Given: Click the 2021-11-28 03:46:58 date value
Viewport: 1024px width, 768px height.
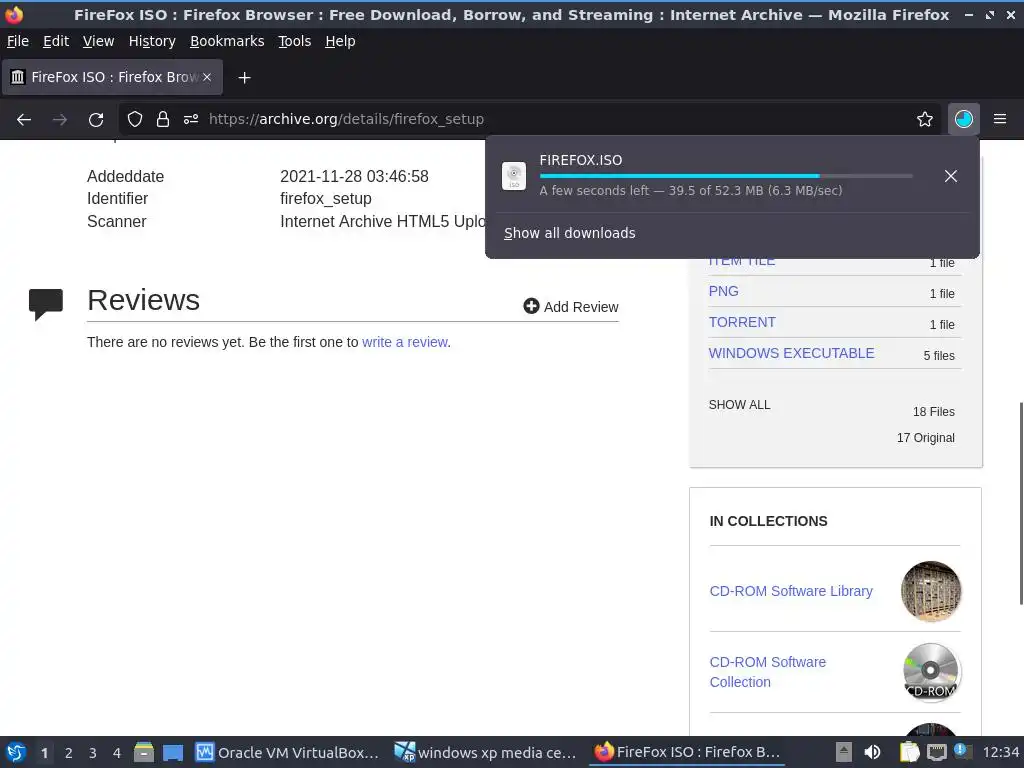Looking at the screenshot, I should pyautogui.click(x=354, y=176).
